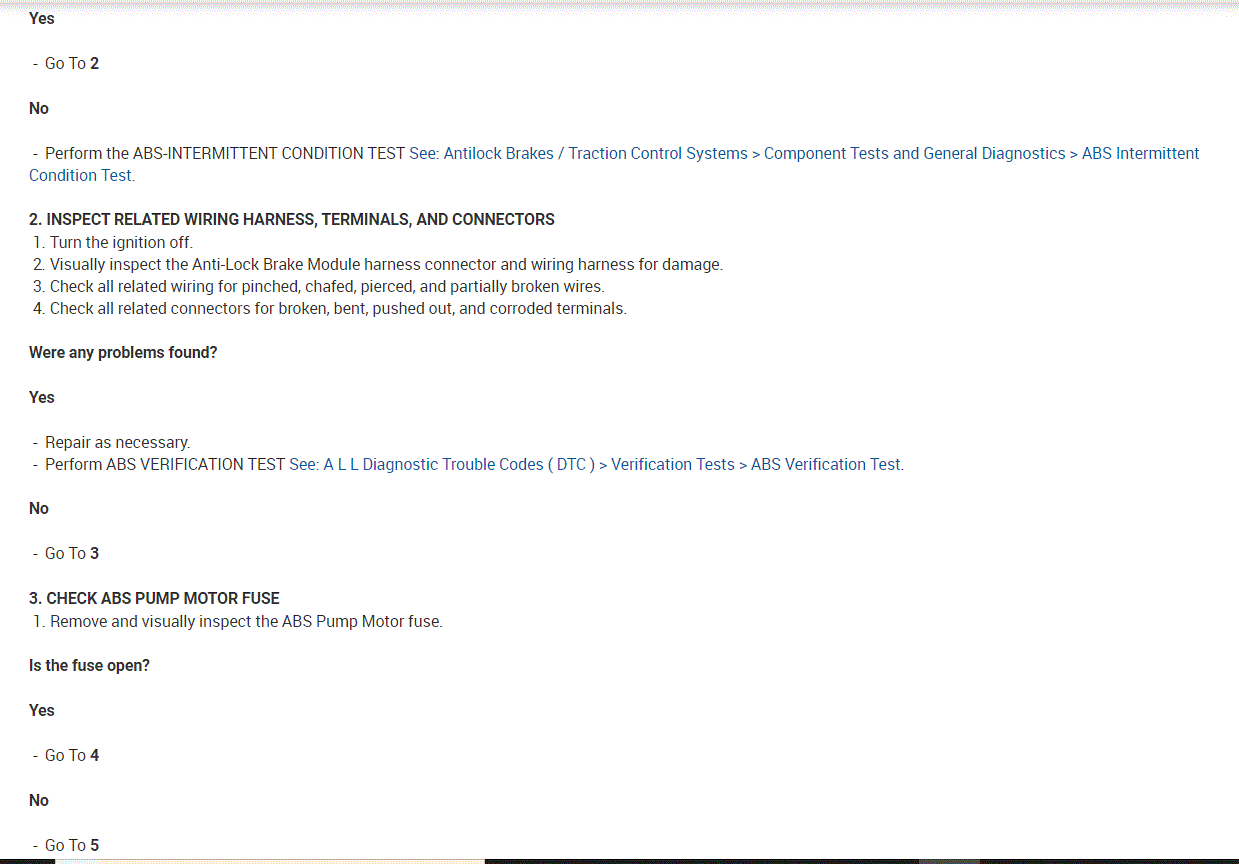Click step 'Turn the ignition off.'

coord(121,242)
